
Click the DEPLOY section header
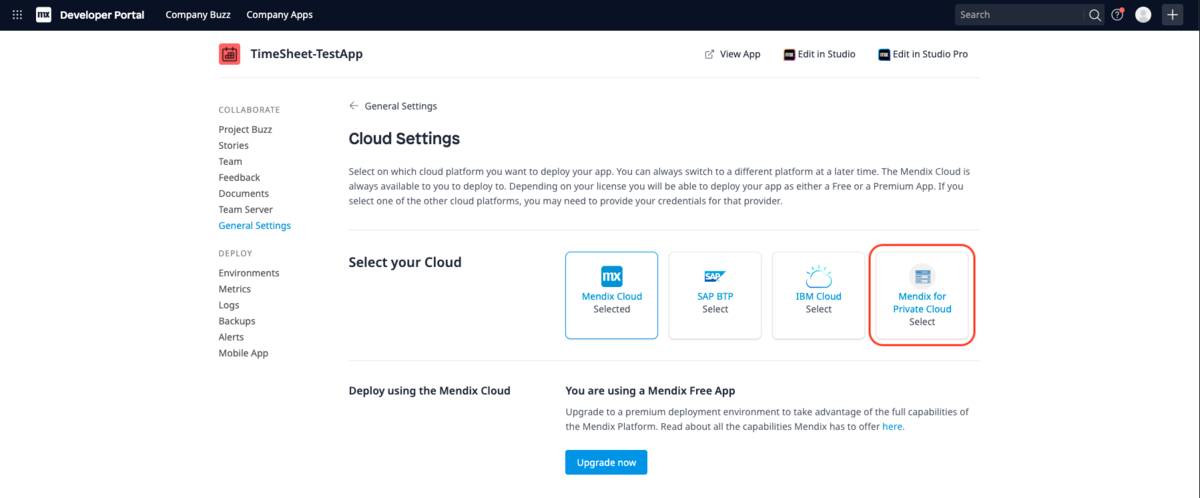(235, 254)
